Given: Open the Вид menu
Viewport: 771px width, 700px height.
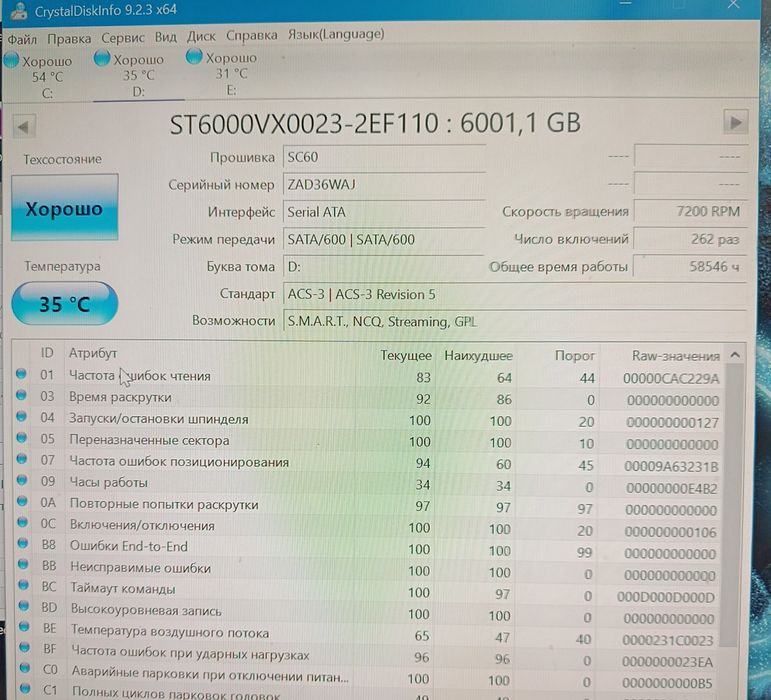Looking at the screenshot, I should point(165,37).
